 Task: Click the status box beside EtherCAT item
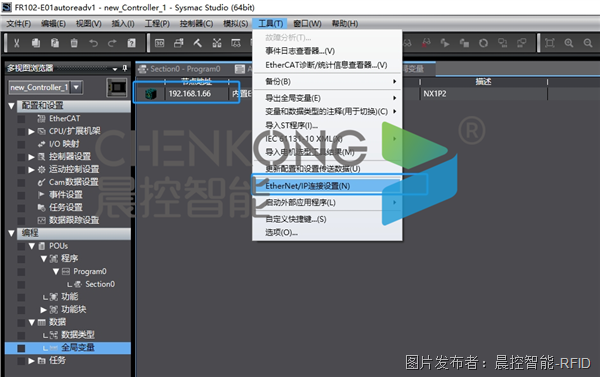[x=21, y=119]
